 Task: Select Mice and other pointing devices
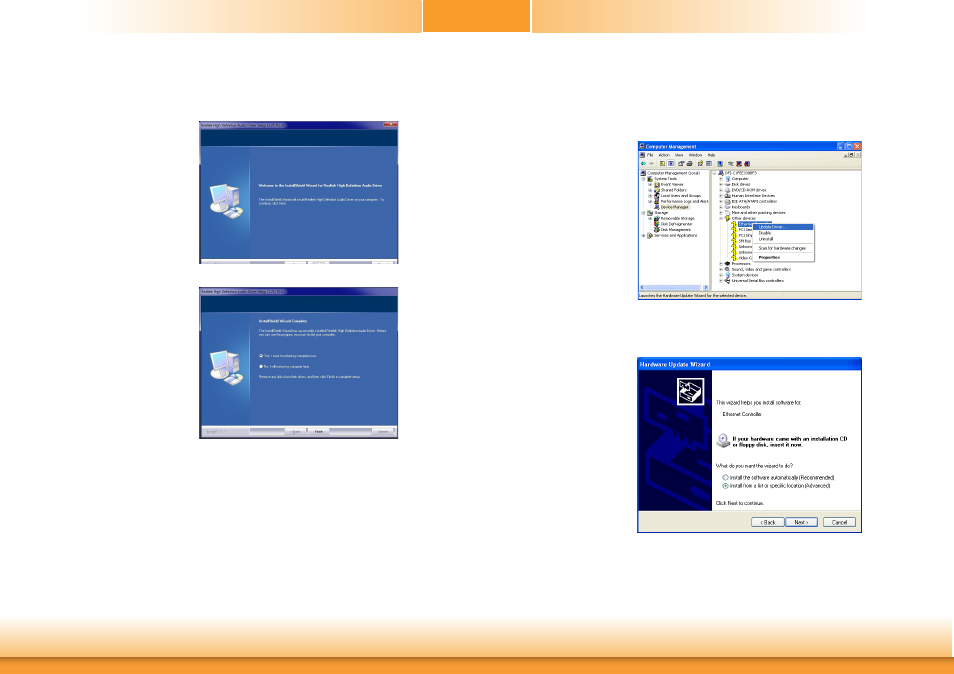coord(759,212)
